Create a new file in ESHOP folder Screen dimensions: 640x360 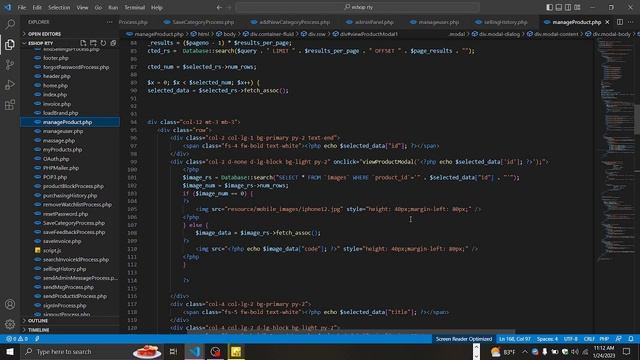83,43
